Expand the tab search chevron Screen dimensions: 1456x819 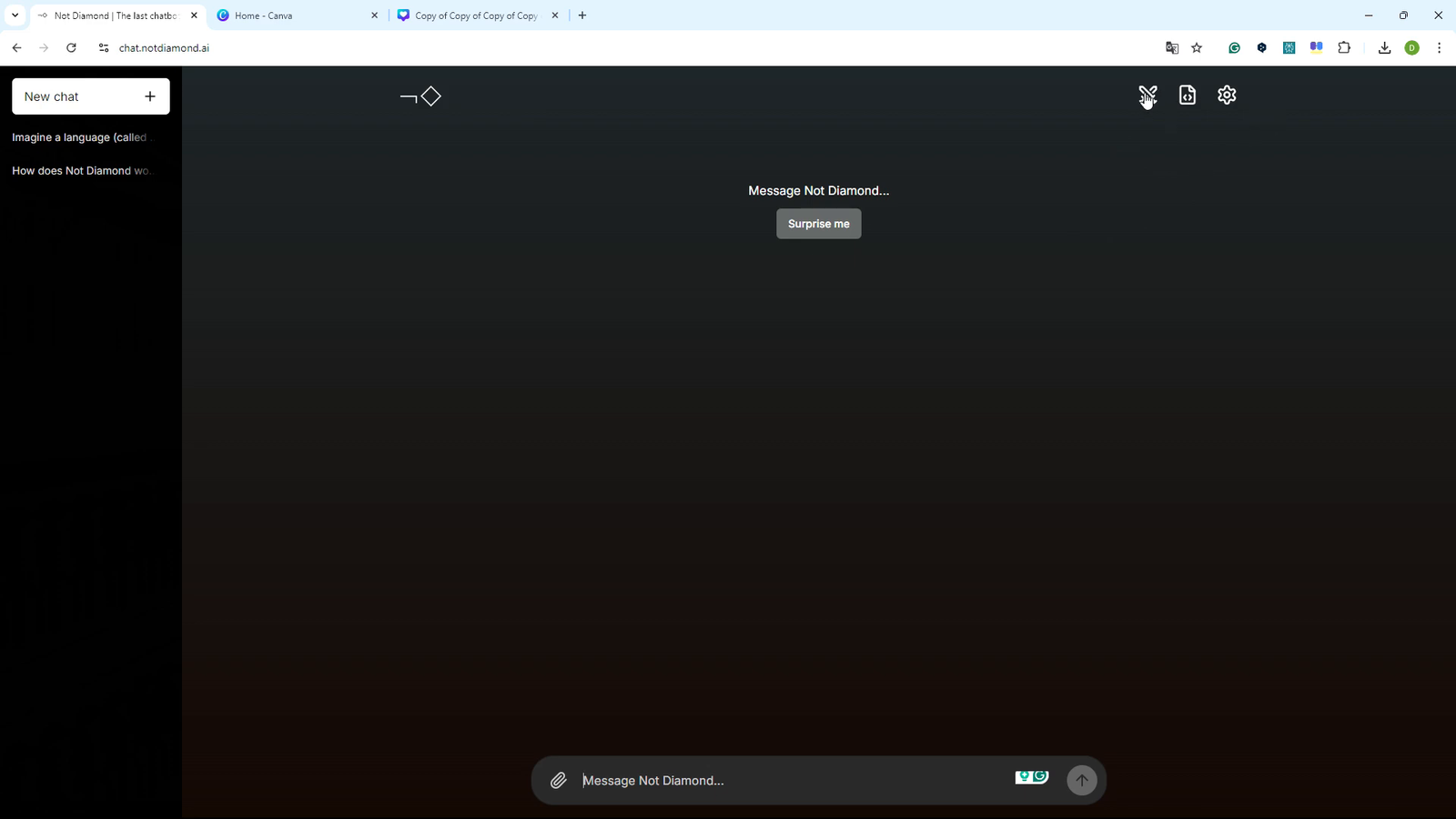pyautogui.click(x=15, y=15)
